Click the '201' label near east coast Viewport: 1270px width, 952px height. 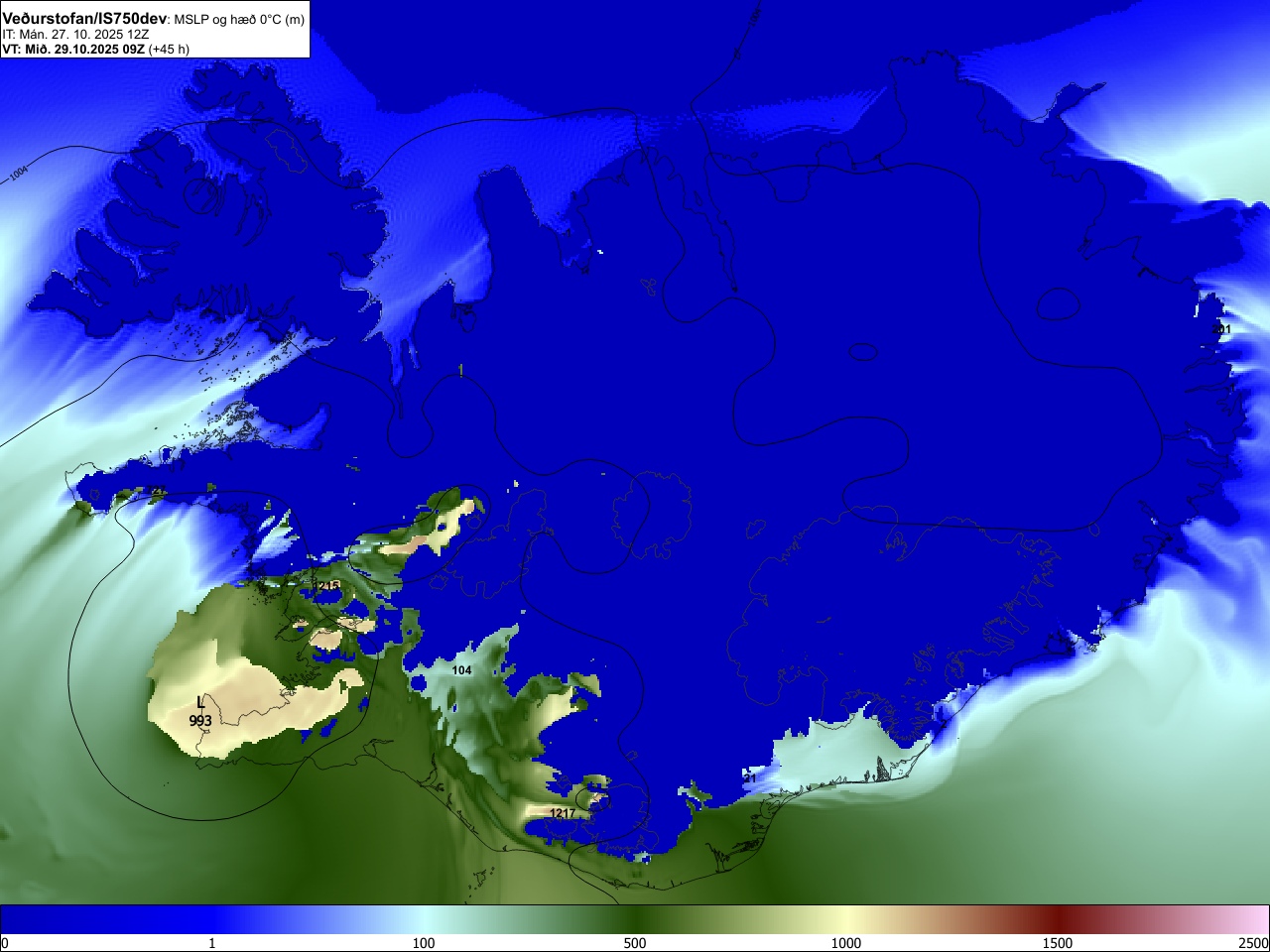1222,329
